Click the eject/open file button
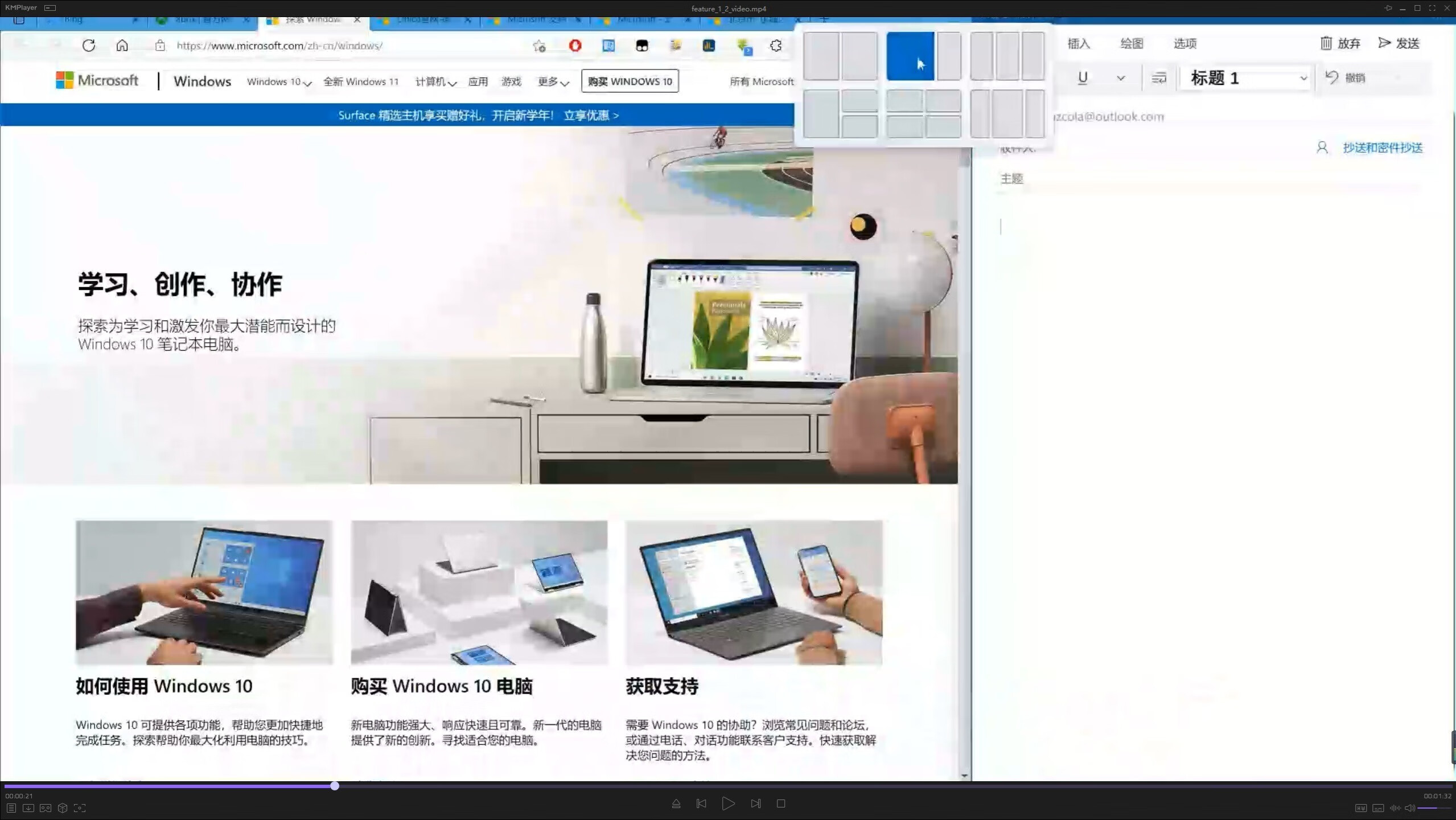The height and width of the screenshot is (820, 1456). [x=676, y=804]
